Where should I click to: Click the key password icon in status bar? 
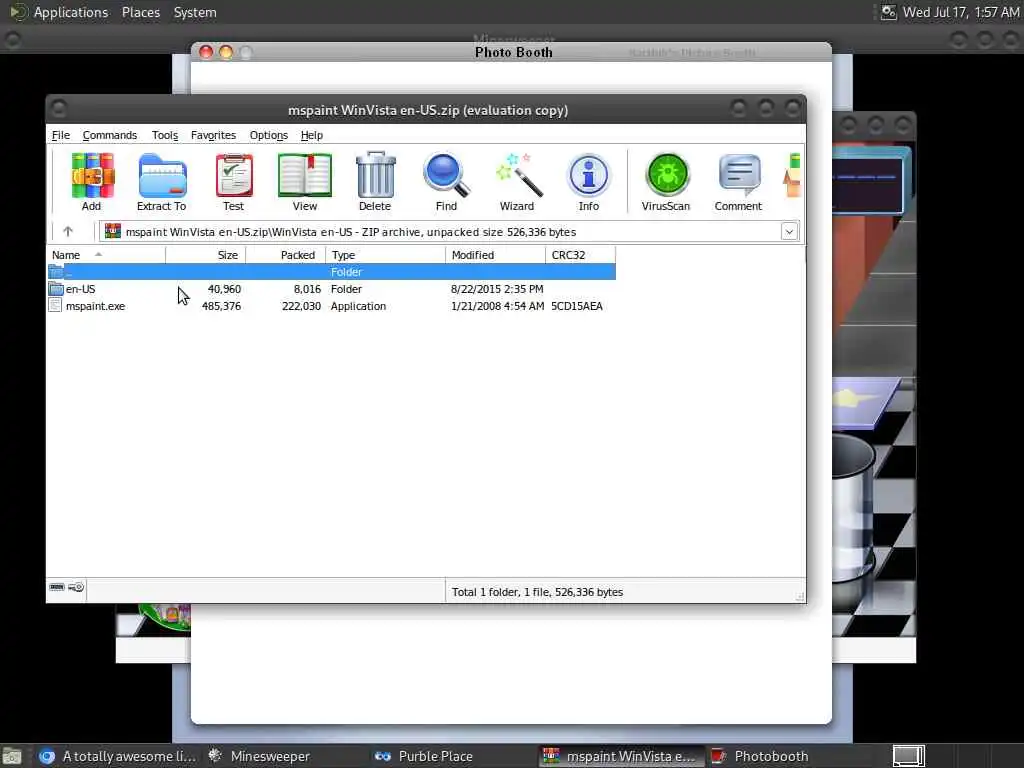tap(76, 587)
